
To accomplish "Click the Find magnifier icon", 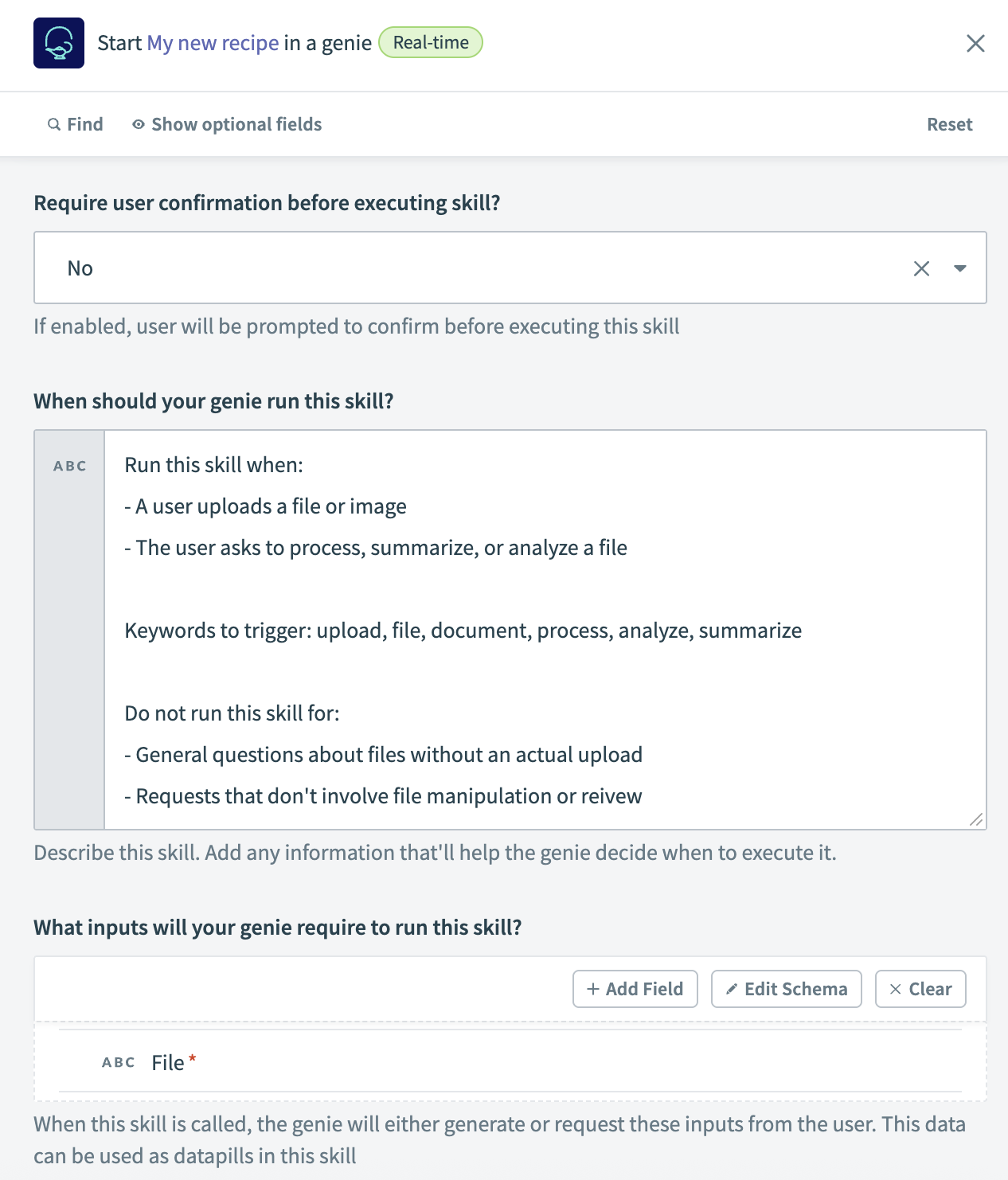I will tap(53, 124).
